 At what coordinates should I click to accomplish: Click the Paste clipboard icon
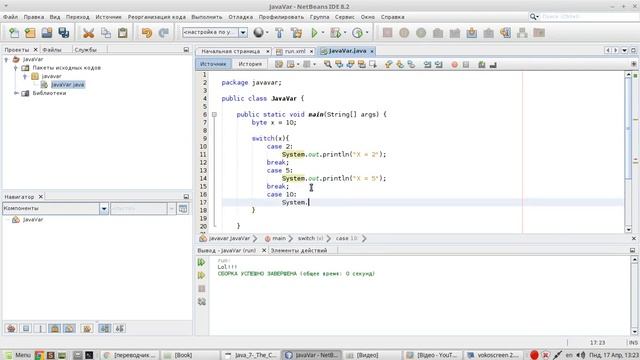[x=122, y=33]
